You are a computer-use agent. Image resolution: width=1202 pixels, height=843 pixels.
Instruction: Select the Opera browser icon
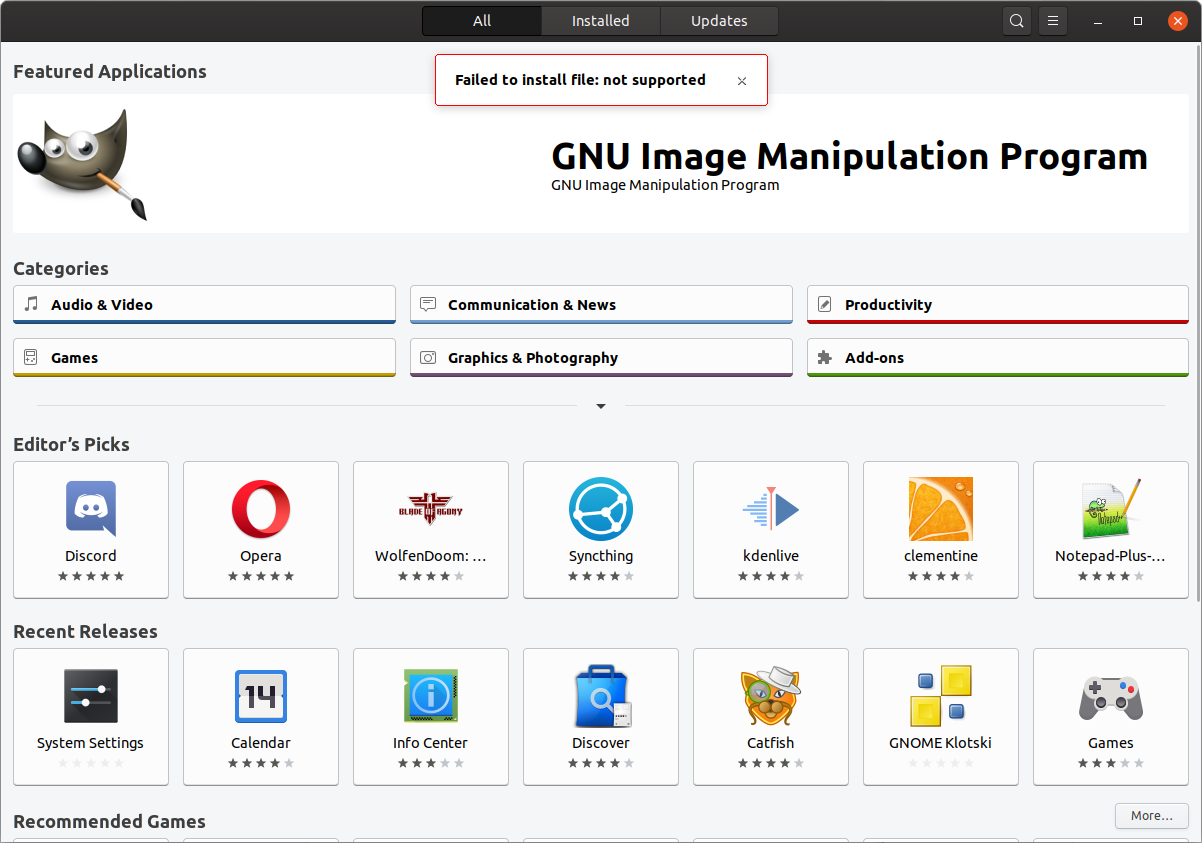point(261,509)
